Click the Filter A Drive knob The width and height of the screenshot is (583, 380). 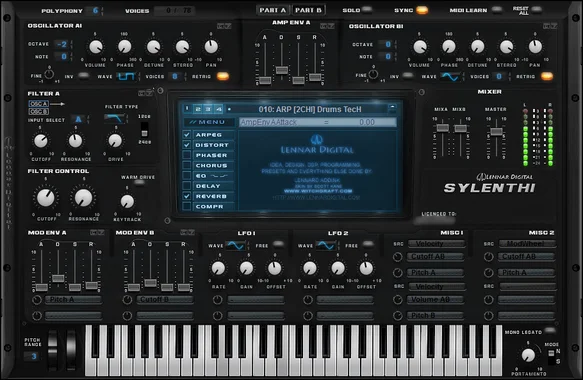coord(115,141)
